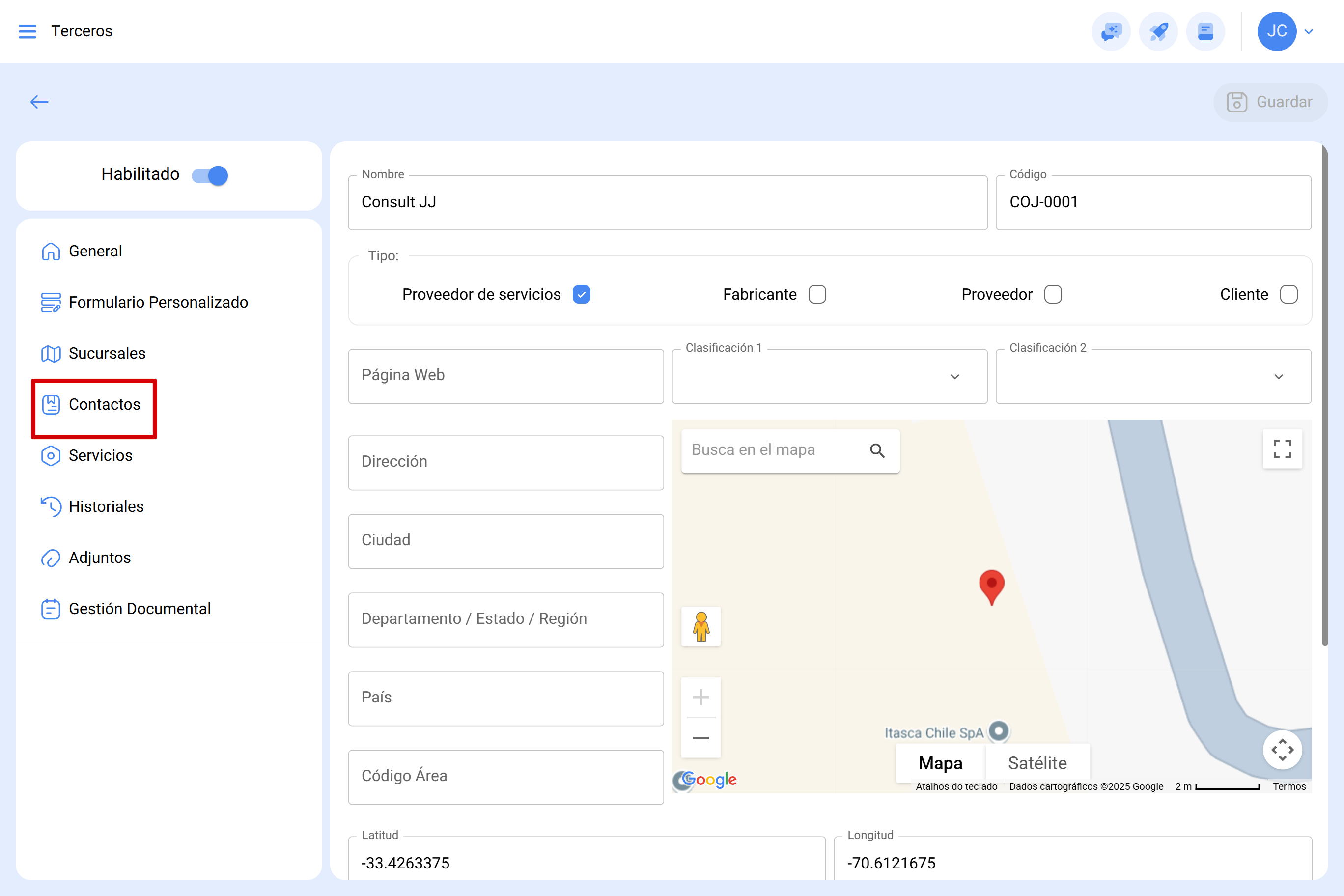
Task: Click the rocket launch icon
Action: point(1158,31)
